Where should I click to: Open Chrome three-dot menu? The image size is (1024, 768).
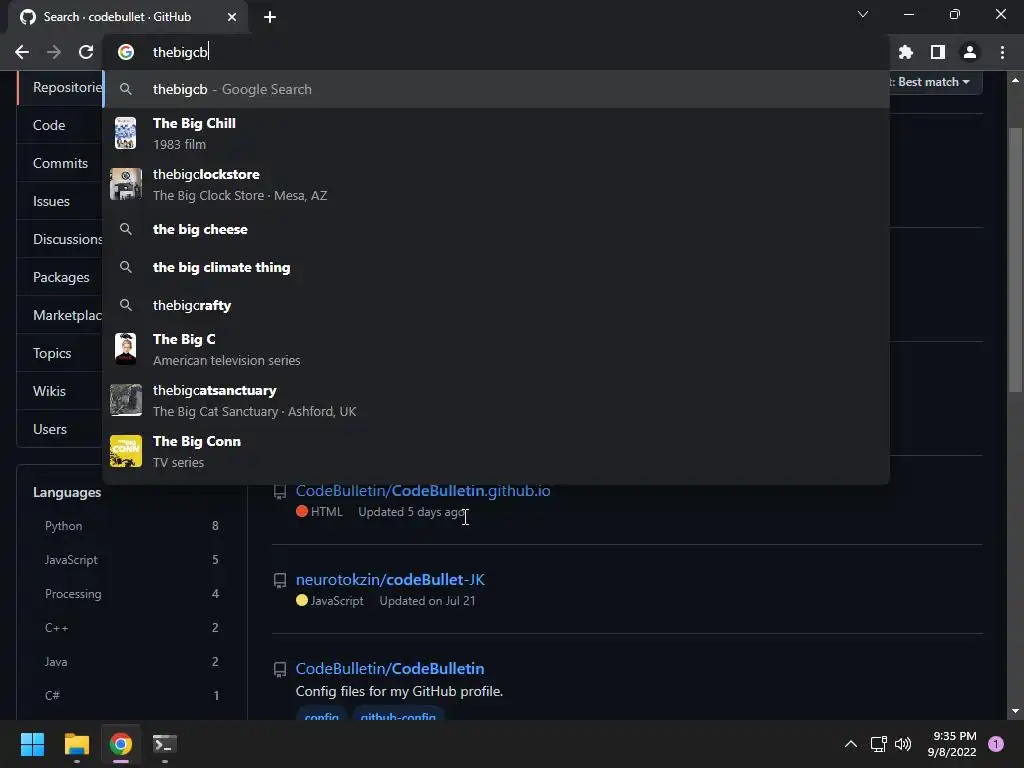(1002, 52)
